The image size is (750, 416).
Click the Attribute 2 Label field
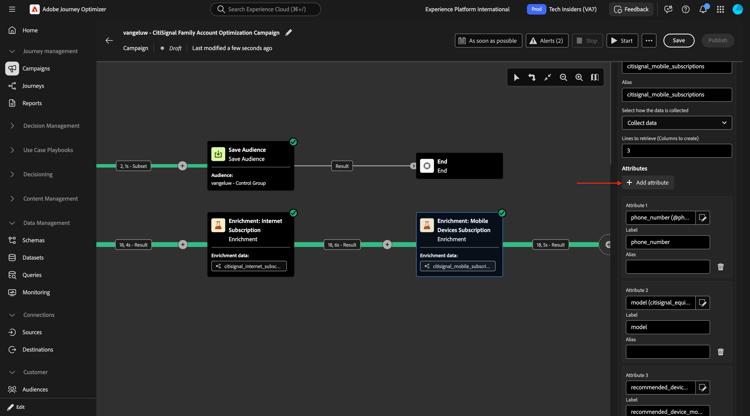pos(668,327)
